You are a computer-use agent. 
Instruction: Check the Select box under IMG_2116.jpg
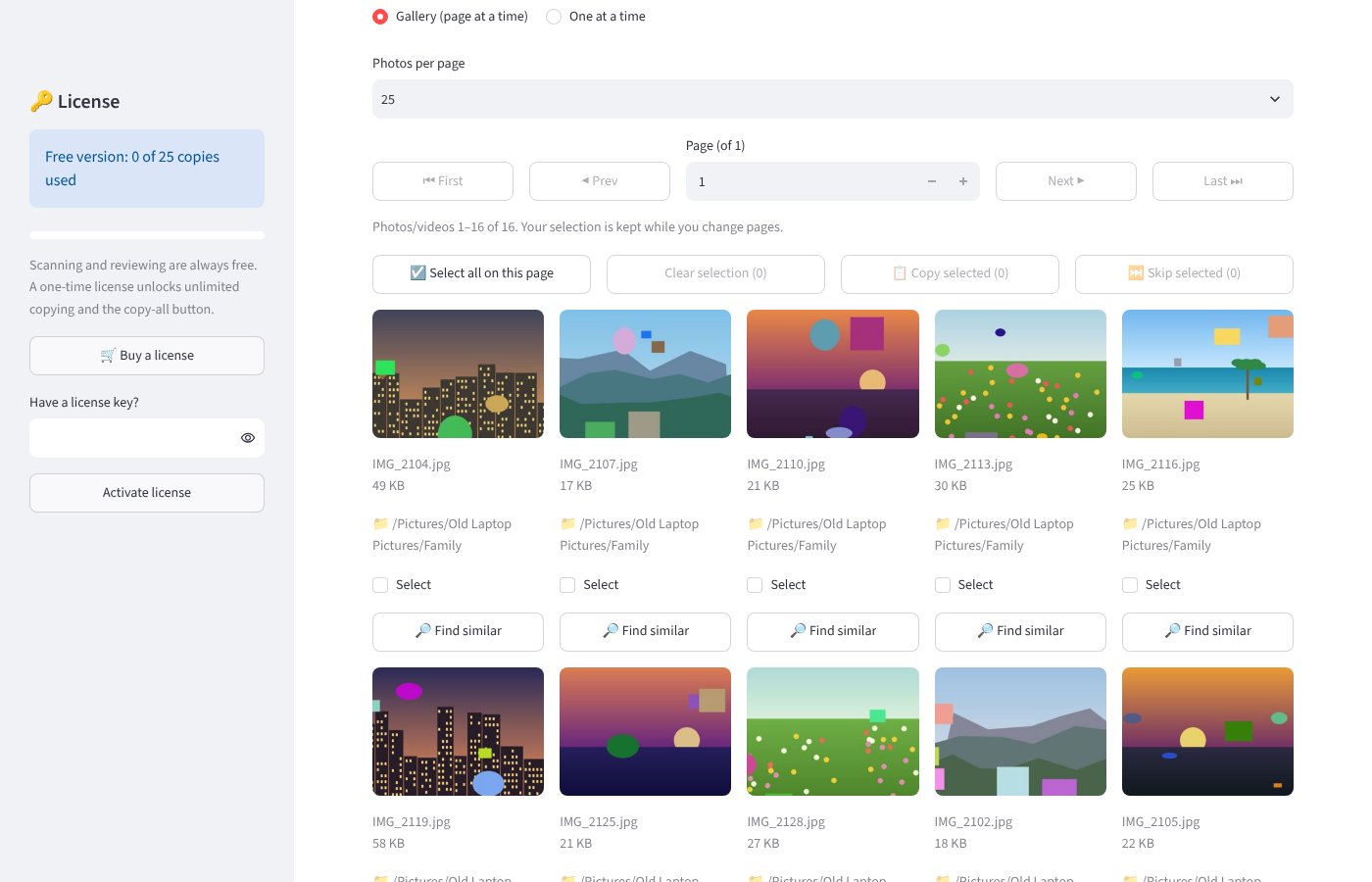pyautogui.click(x=1130, y=585)
